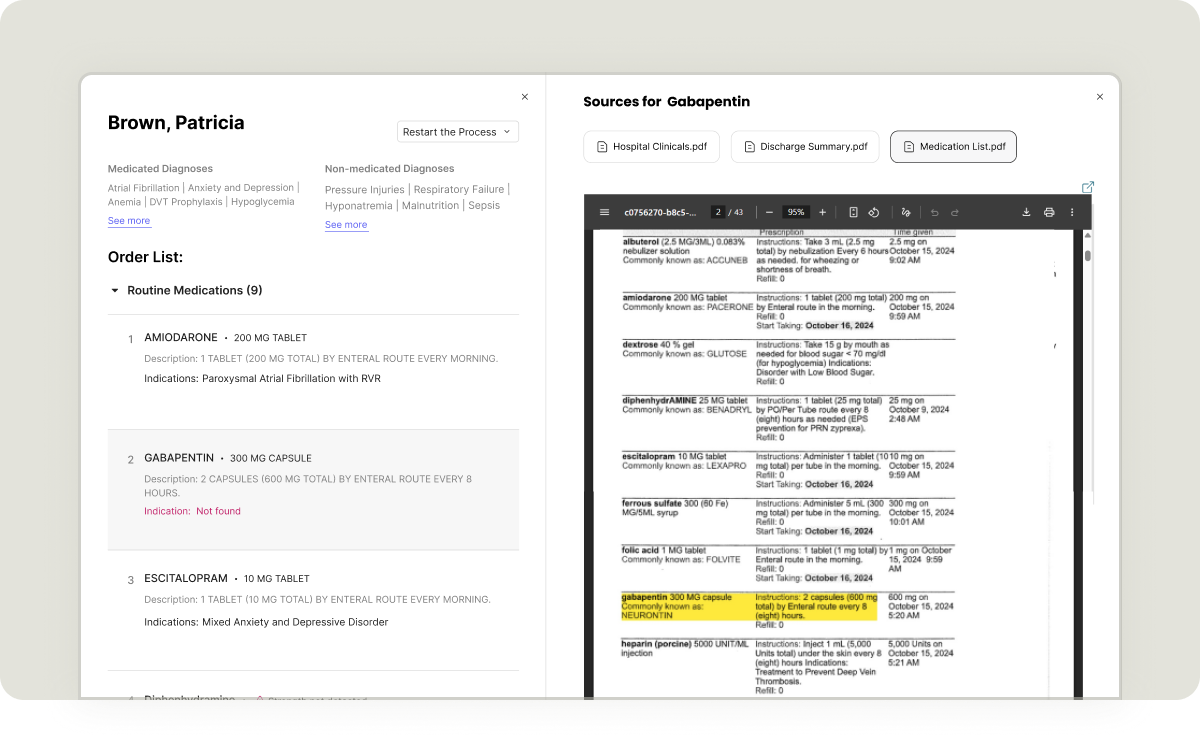This screenshot has height=740, width=1200.
Task: Click the Anxiety and Depression diagnosis
Action: (x=241, y=188)
